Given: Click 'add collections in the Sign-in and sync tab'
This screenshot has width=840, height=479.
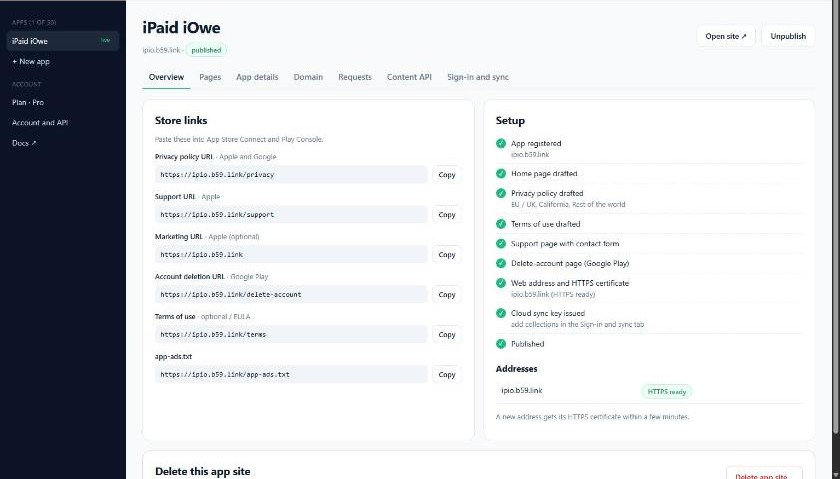Looking at the screenshot, I should [578, 325].
